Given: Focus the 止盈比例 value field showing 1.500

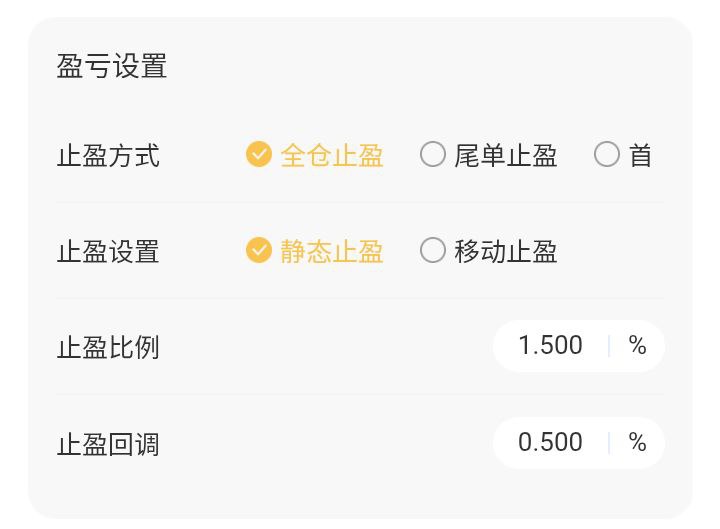Looking at the screenshot, I should pos(550,346).
